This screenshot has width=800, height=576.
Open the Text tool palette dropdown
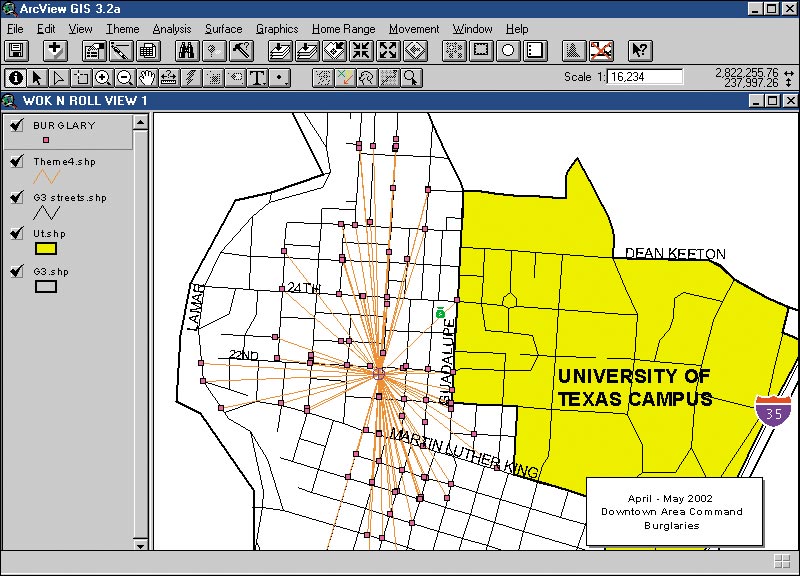257,78
